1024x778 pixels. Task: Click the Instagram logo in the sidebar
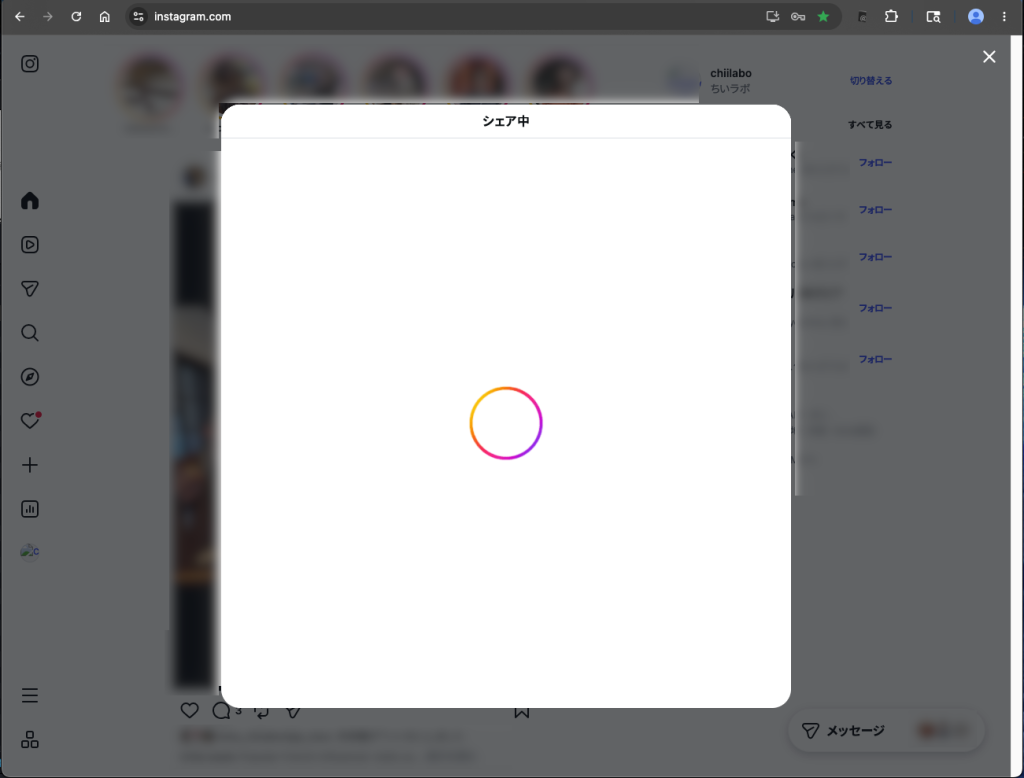30,63
